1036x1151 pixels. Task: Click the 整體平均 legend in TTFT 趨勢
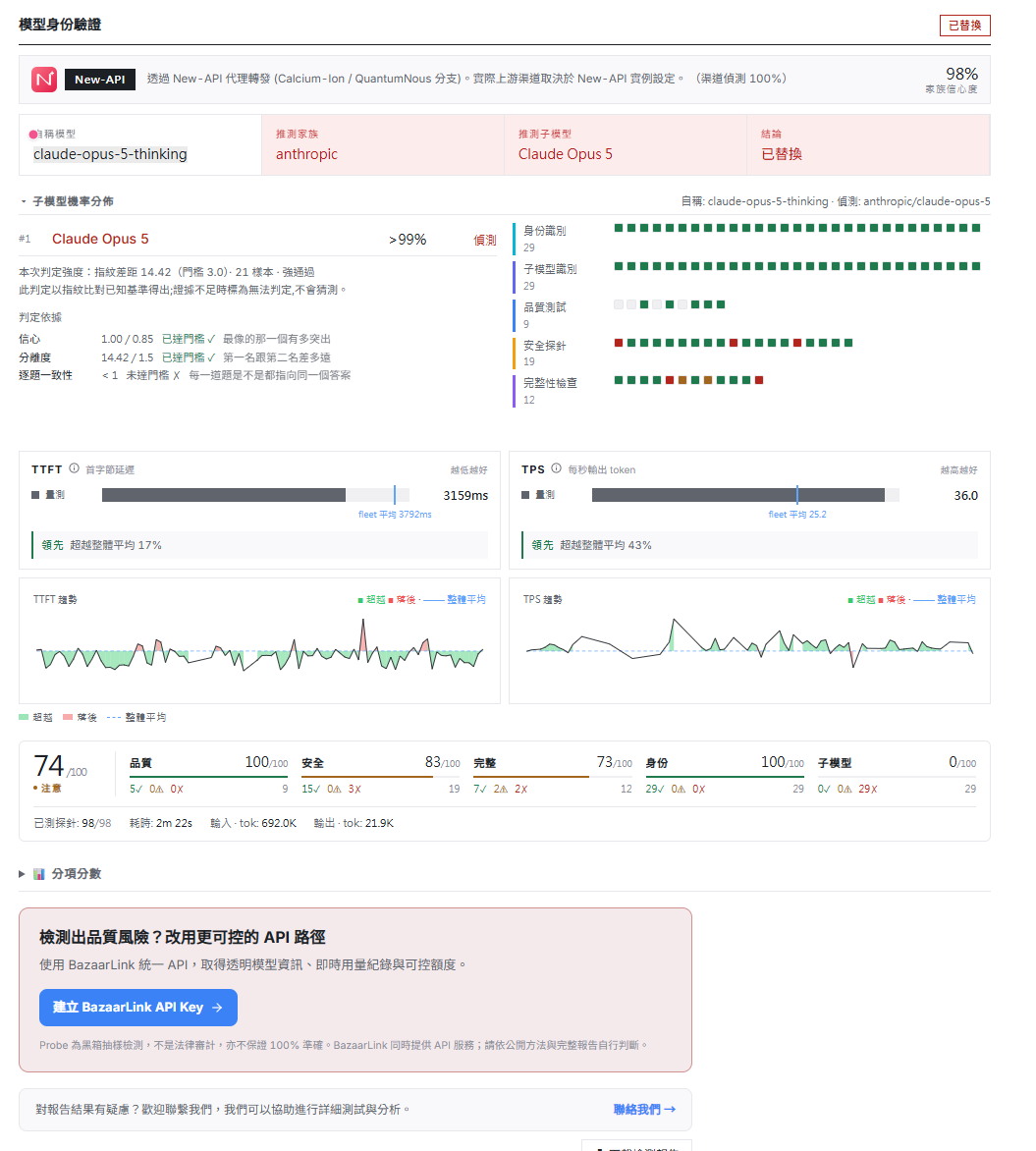pyautogui.click(x=456, y=600)
